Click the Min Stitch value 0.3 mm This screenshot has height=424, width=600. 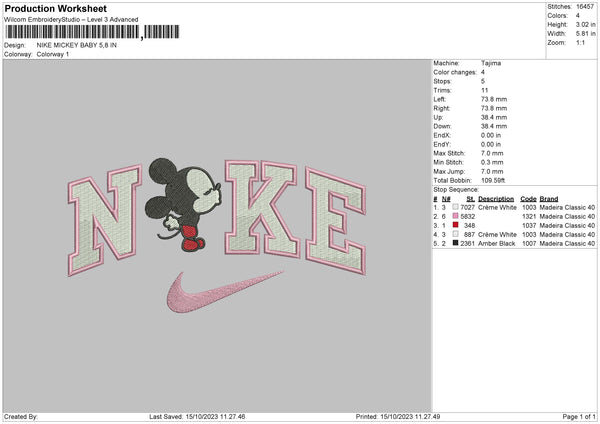pyautogui.click(x=492, y=162)
